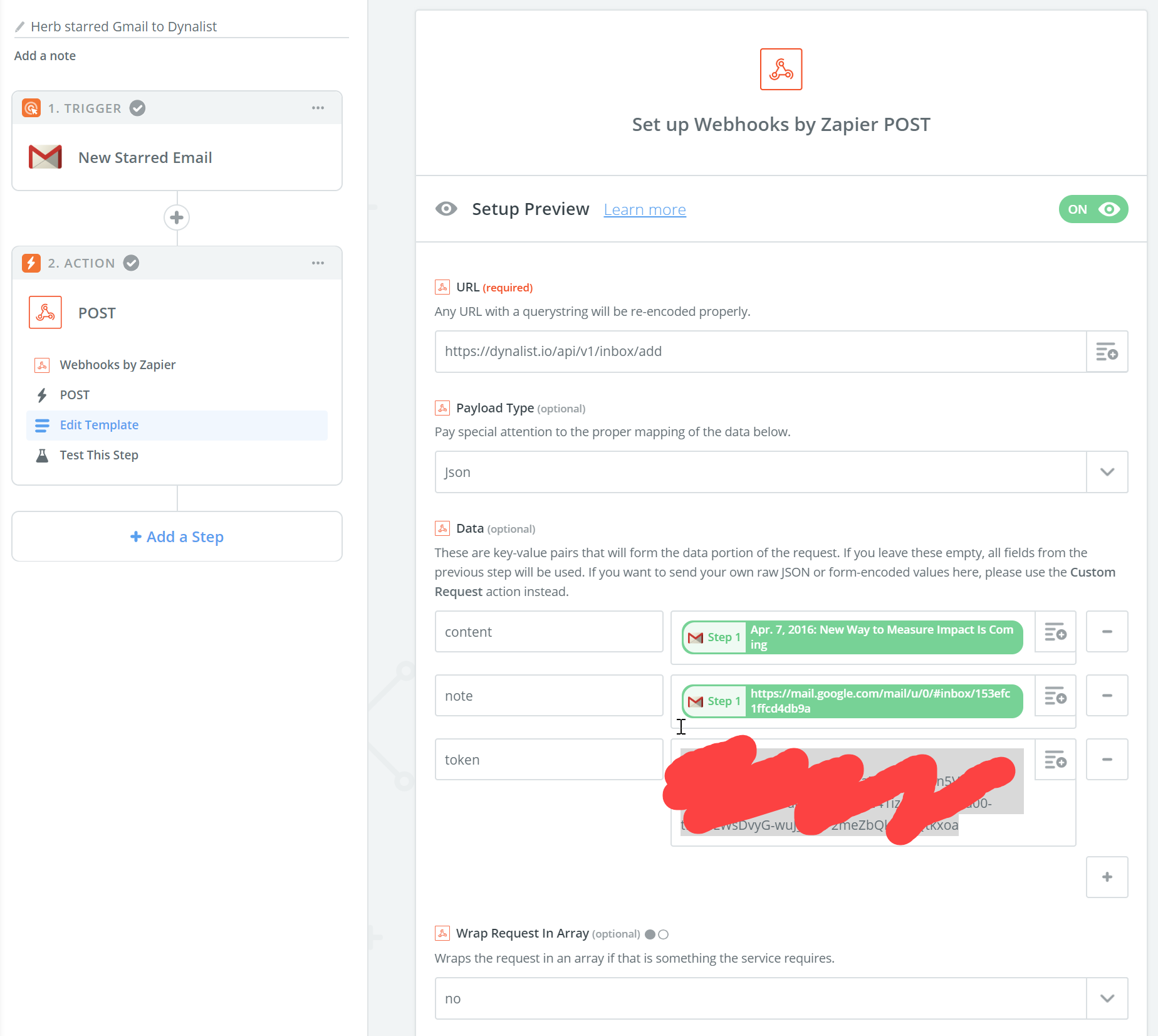
Task: Open the Trigger step options menu (three dots)
Action: 318,108
